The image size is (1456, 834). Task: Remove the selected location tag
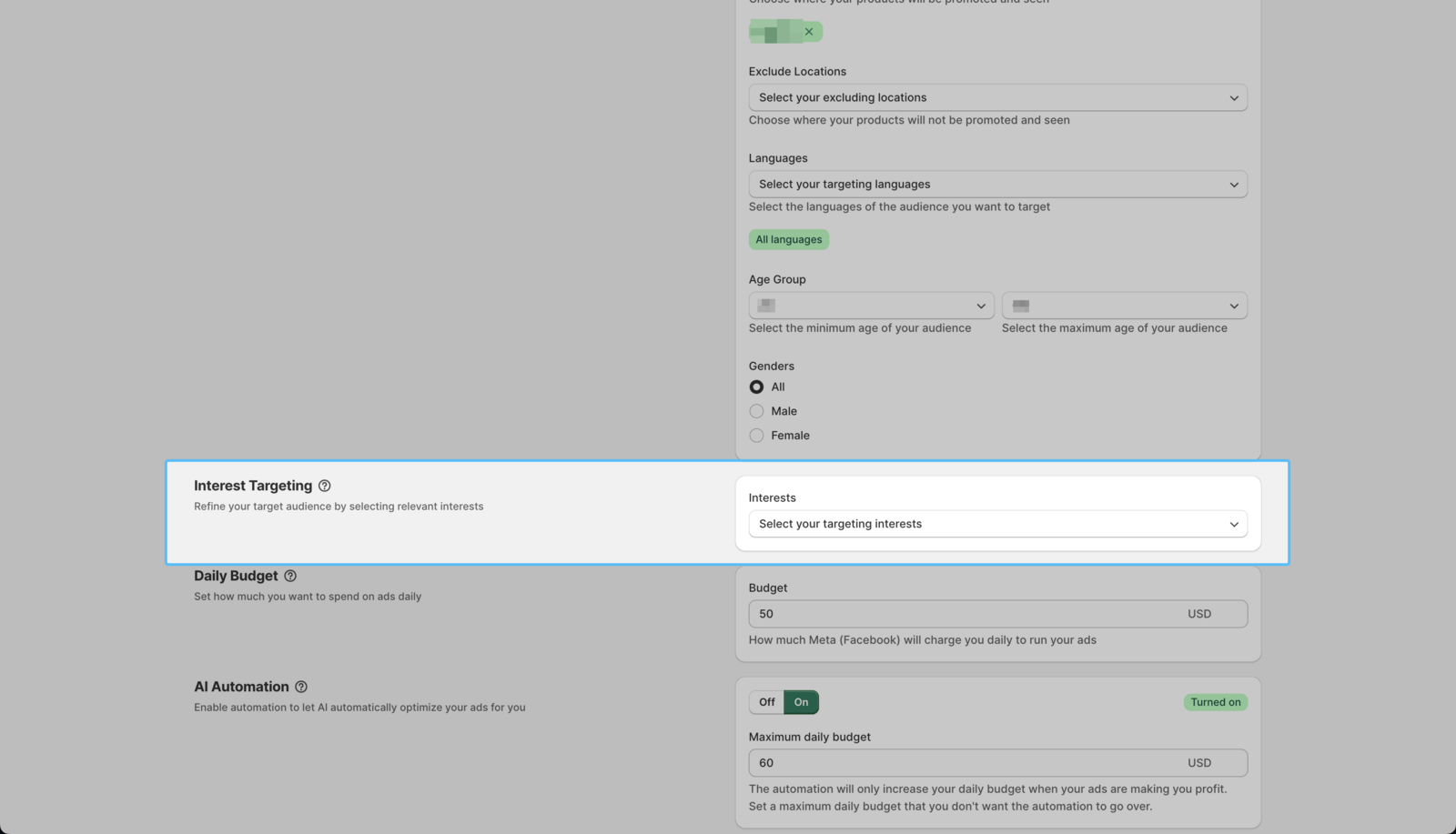tap(809, 32)
